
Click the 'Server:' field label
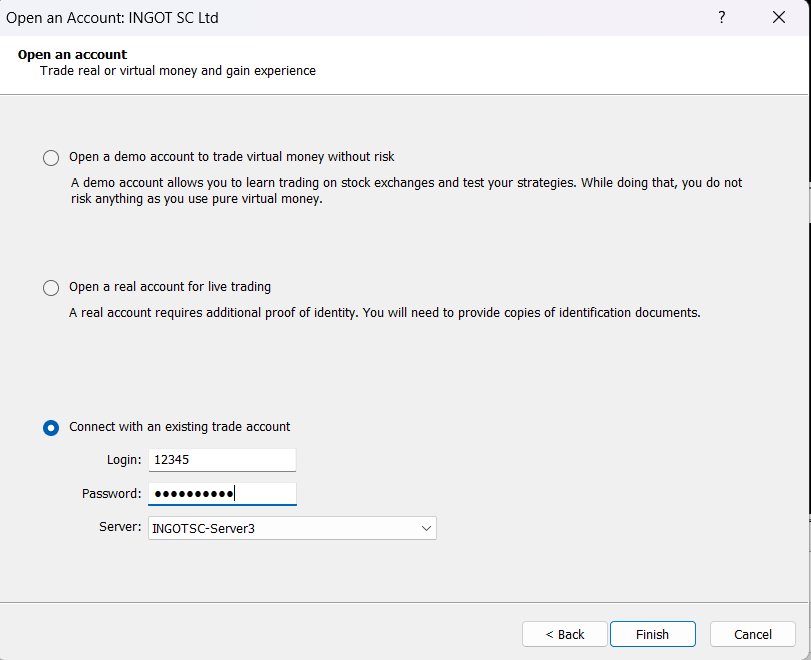tap(121, 527)
